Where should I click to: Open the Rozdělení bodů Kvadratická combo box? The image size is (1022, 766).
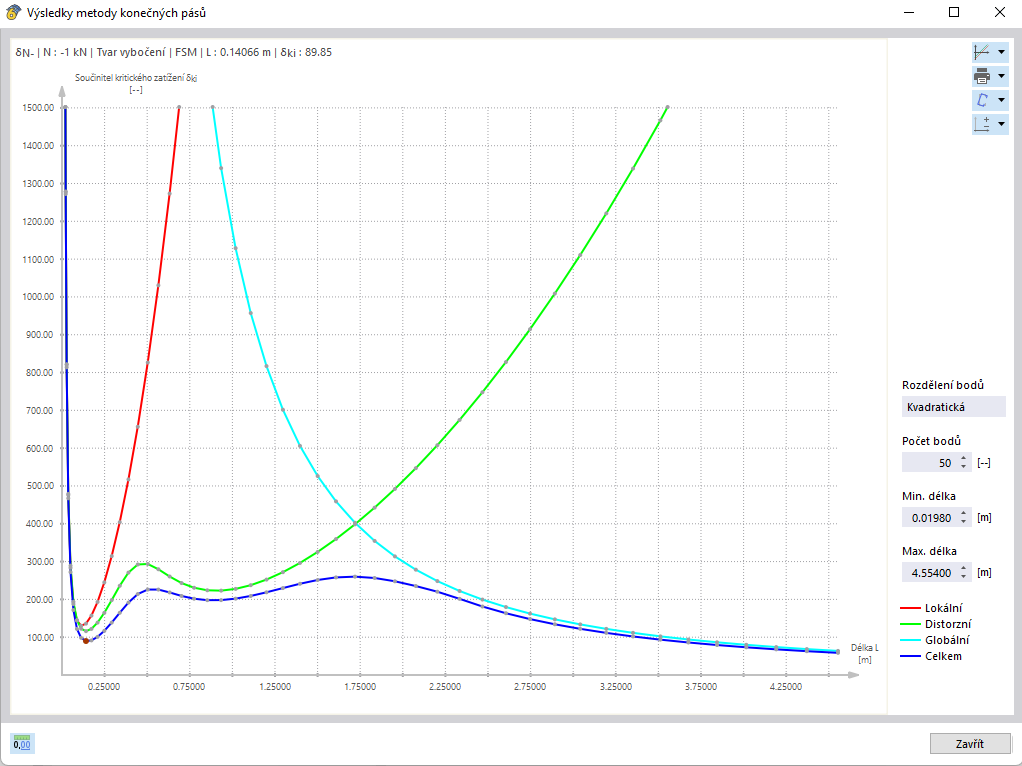click(954, 407)
